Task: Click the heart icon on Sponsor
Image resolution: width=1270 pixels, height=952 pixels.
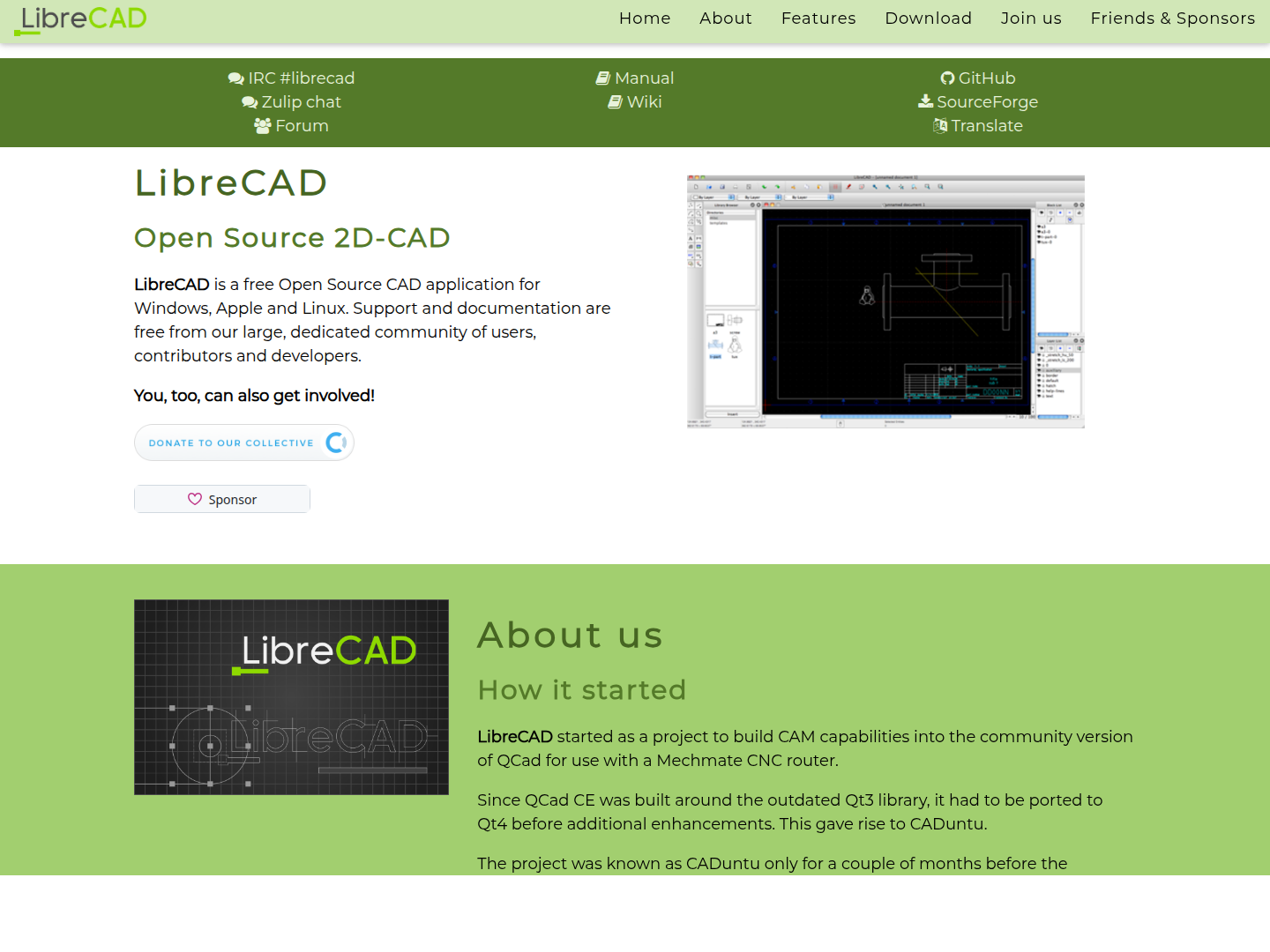Action: [x=195, y=499]
